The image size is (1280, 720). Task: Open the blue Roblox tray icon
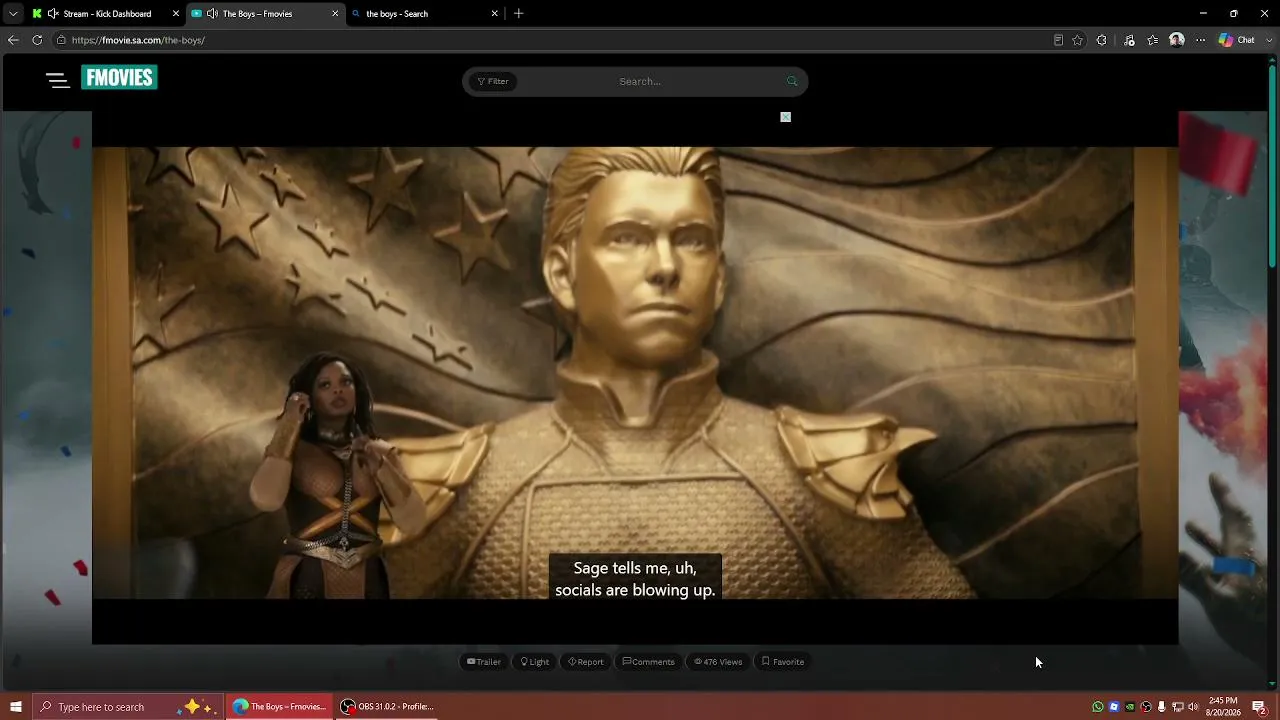click(x=1114, y=707)
